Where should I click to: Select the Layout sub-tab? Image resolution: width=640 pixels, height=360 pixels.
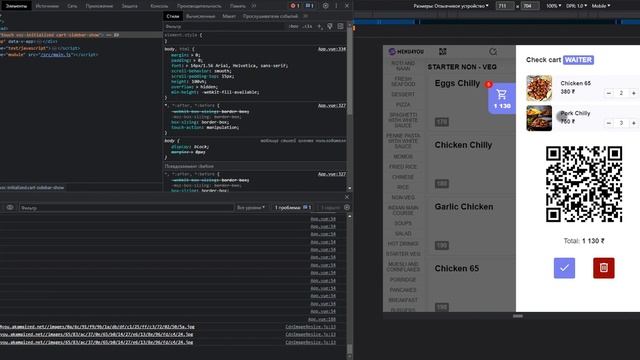point(229,16)
